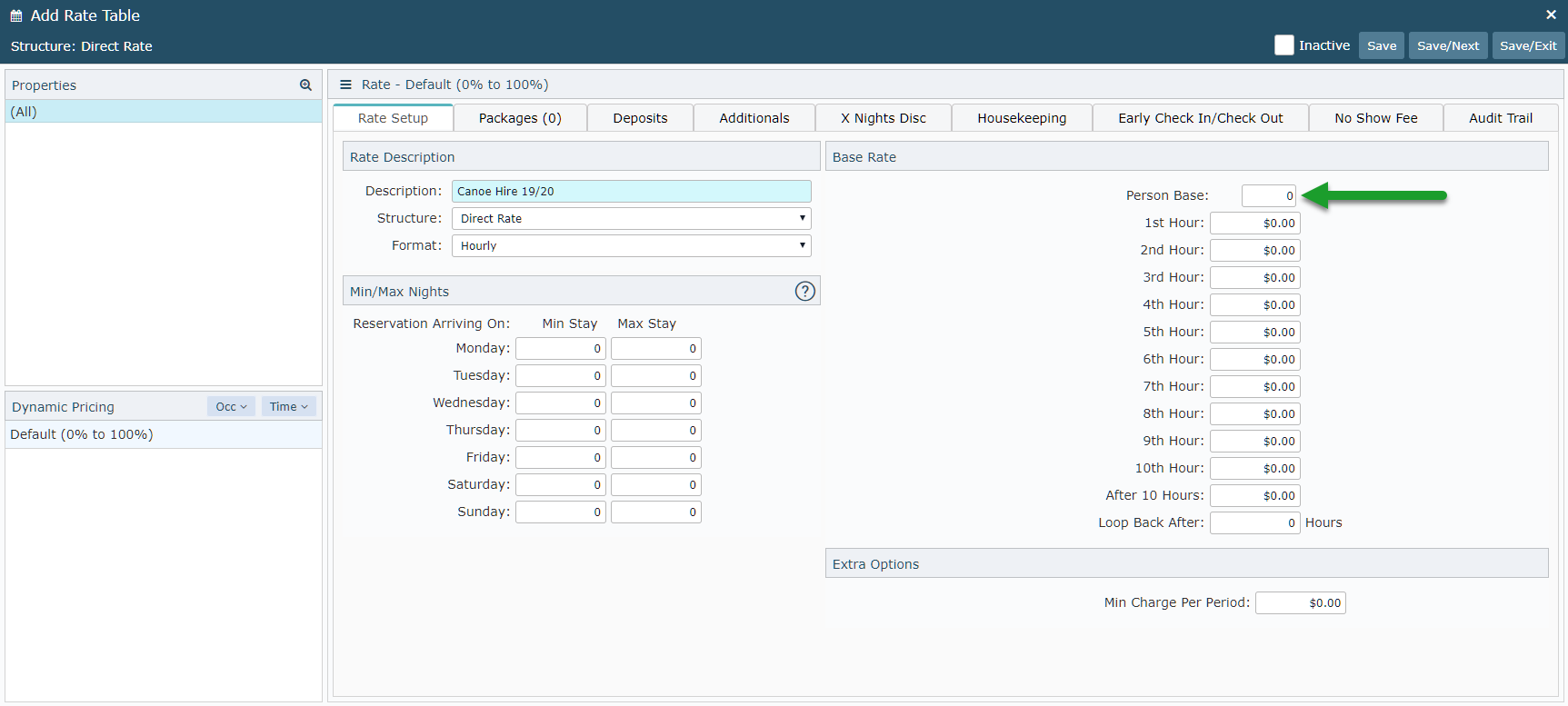Click the Wednesday Max Stay field
The image size is (1568, 706).
tap(656, 403)
